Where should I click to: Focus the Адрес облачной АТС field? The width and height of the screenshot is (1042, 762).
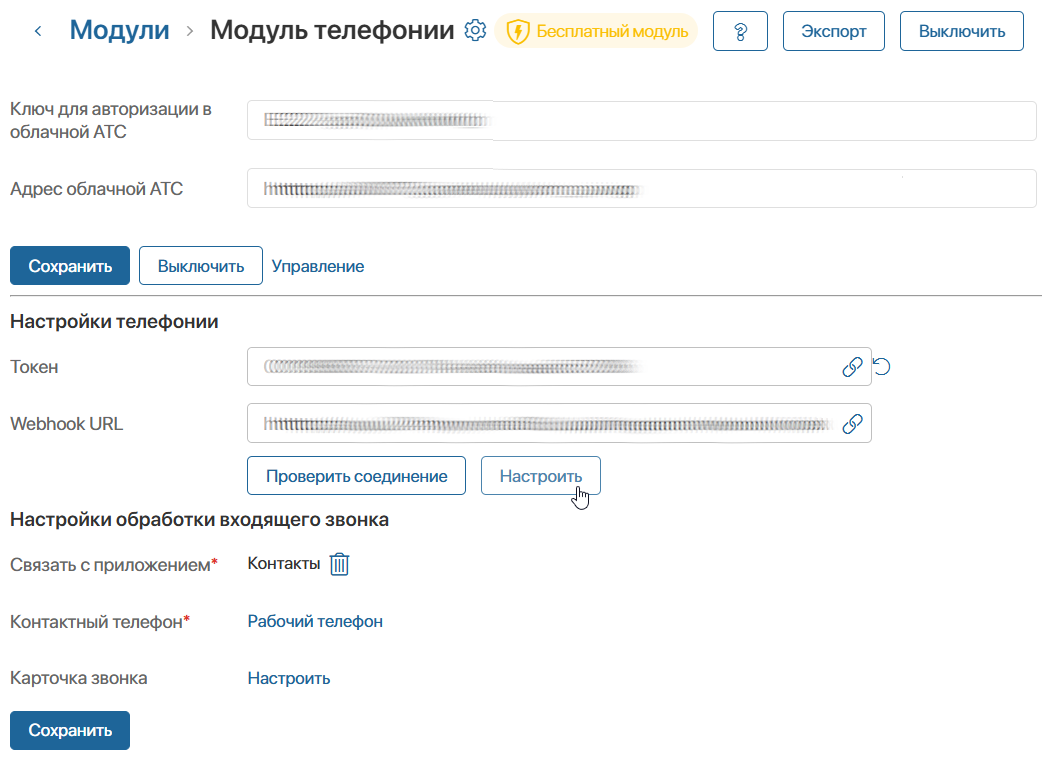[x=641, y=189]
